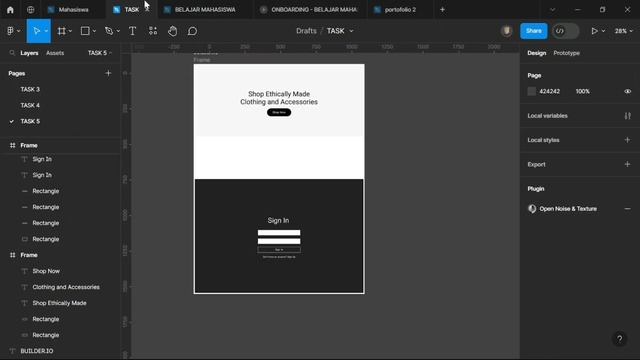Click the globe community icon
Image resolution: width=640 pixels, height=360 pixels.
click(x=31, y=10)
